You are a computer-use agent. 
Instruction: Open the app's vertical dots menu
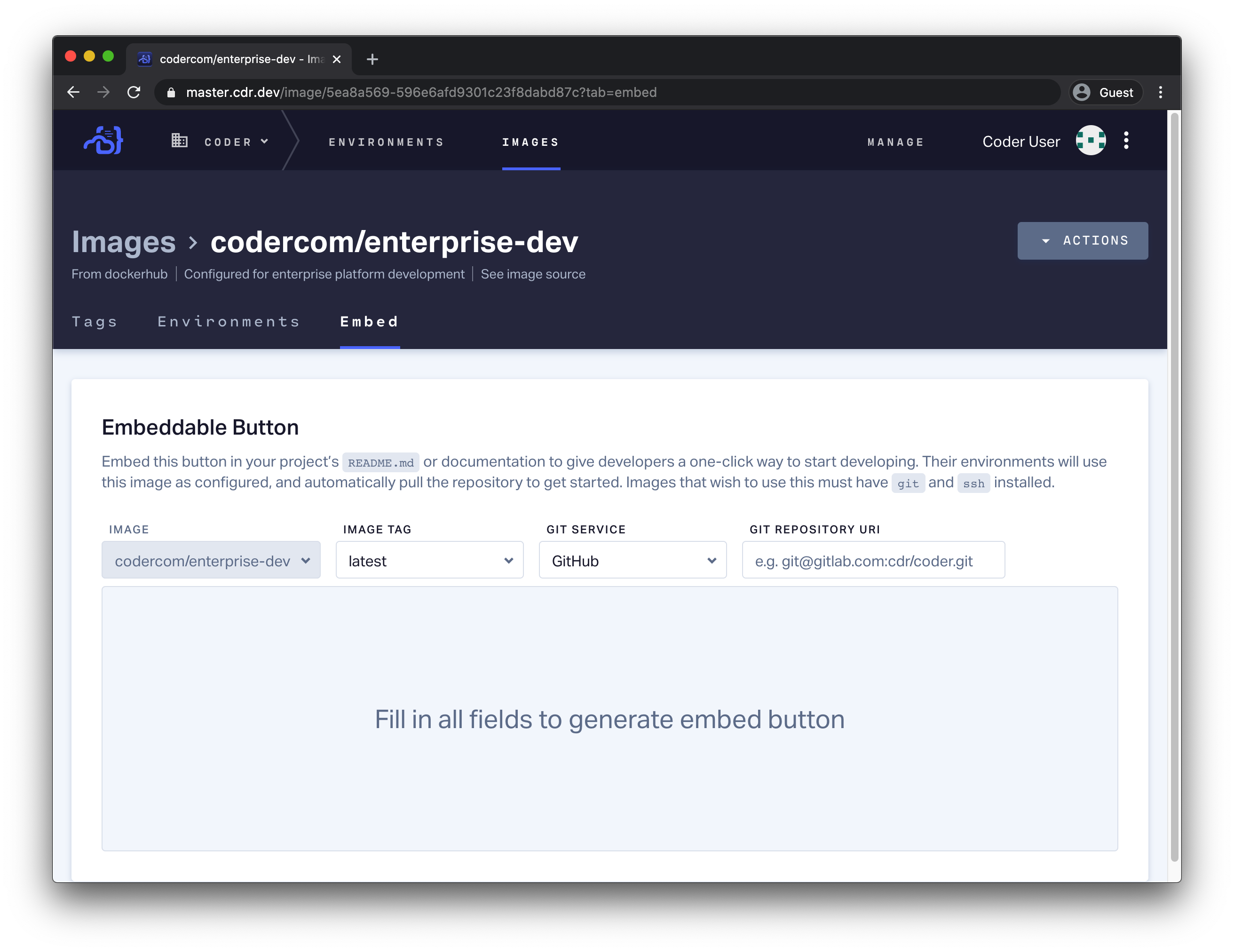point(1125,141)
